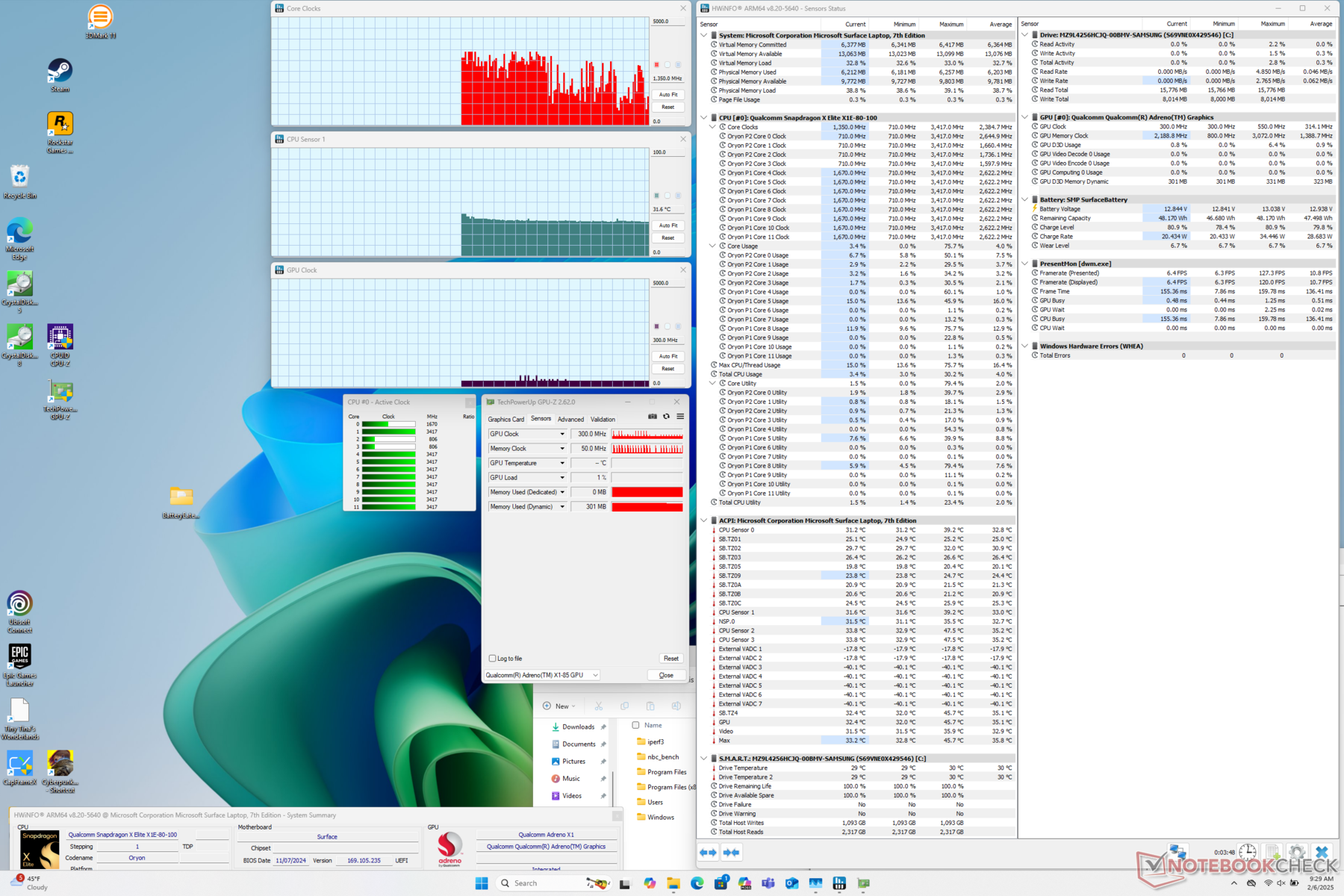Screen dimensions: 1344x896
Task: Click the Rename icon in File Explorer toolbar
Action: [x=676, y=706]
